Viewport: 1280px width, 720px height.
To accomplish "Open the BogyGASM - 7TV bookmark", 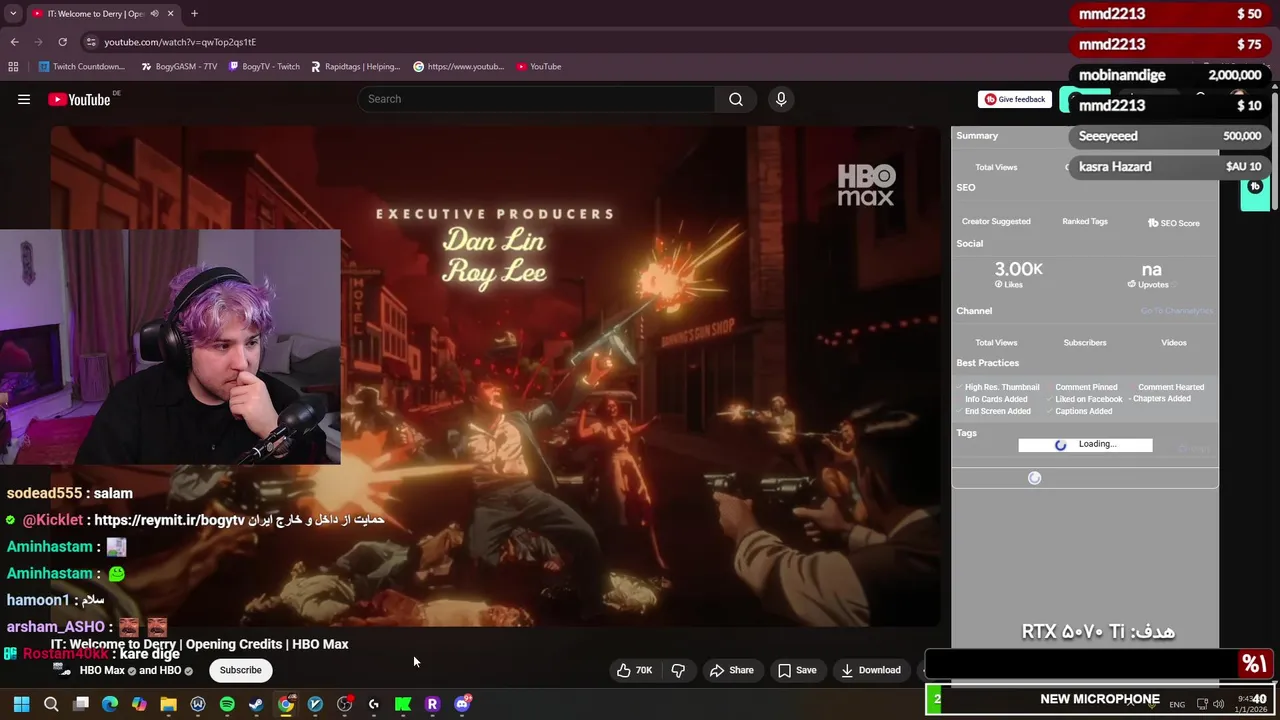I will pyautogui.click(x=179, y=67).
